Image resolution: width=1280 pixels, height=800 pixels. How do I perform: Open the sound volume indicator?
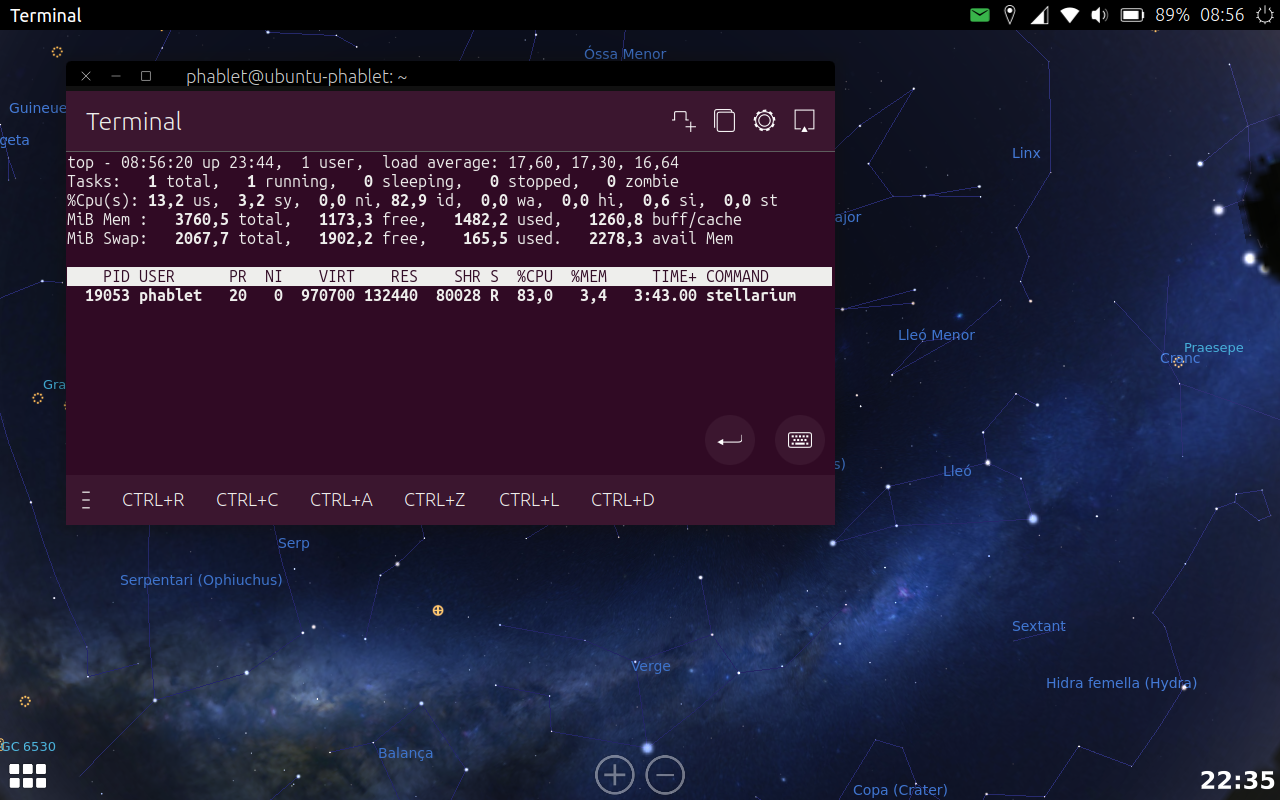(1100, 15)
